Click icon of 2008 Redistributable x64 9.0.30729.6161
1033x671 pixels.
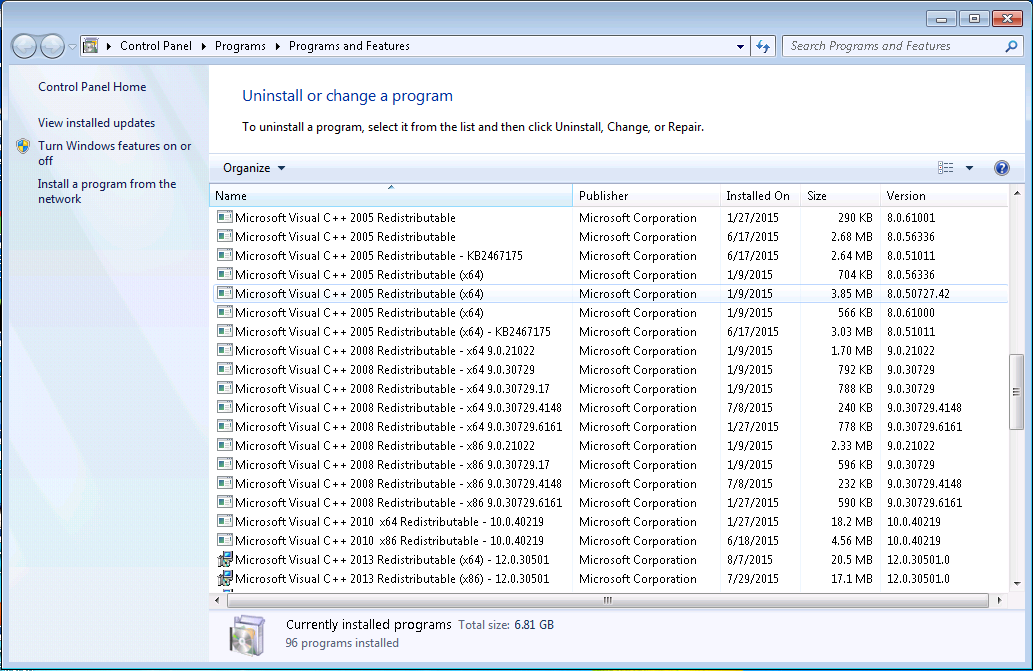225,426
